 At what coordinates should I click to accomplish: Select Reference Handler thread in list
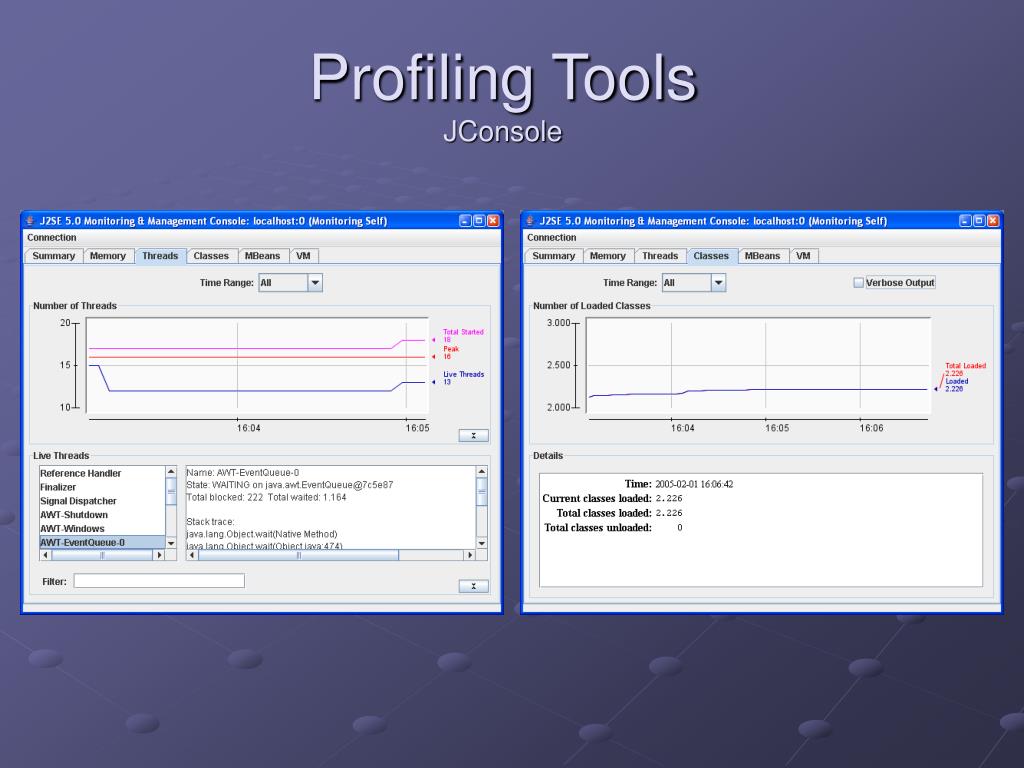click(102, 473)
